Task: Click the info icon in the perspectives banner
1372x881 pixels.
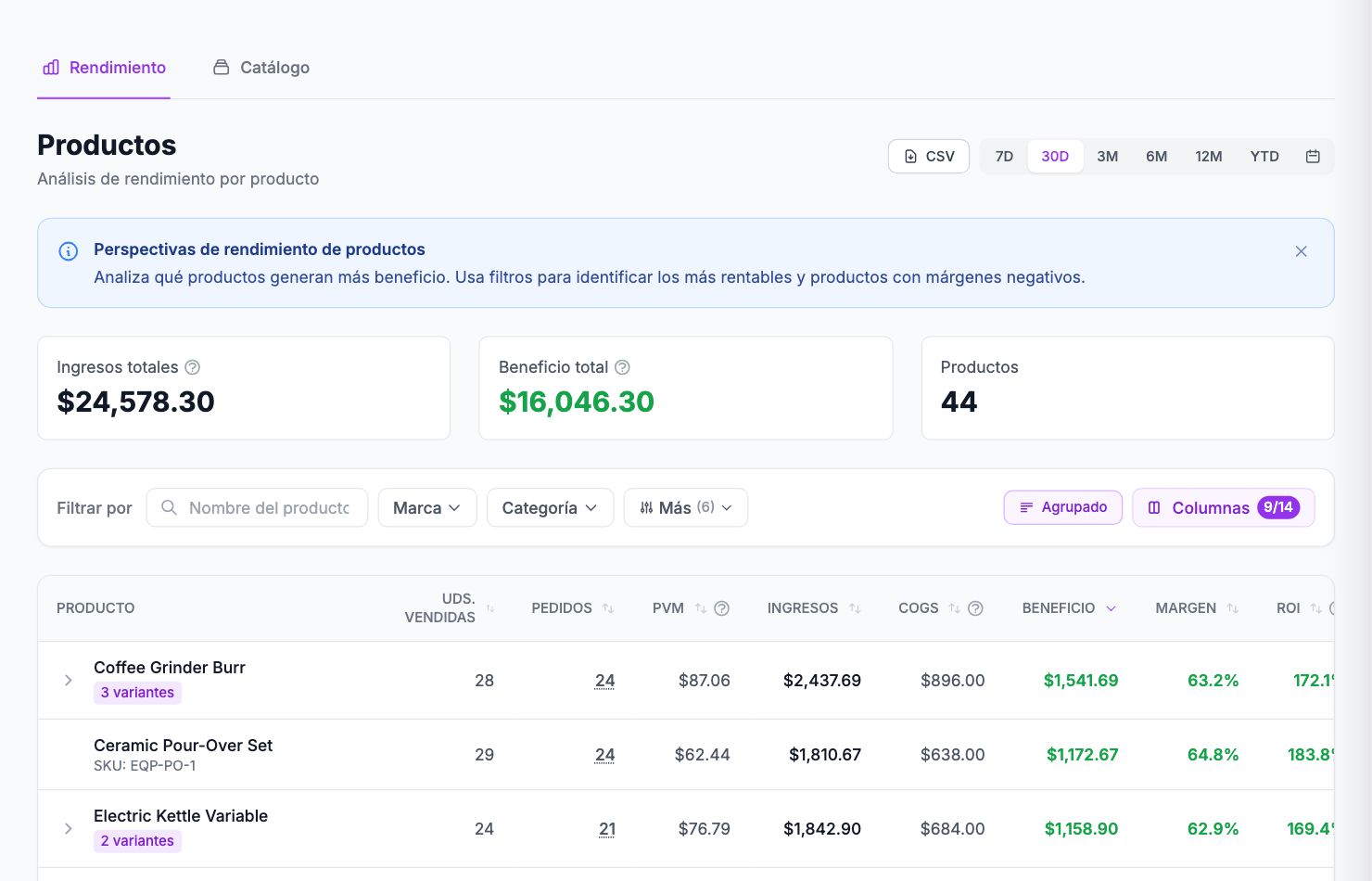Action: pos(69,251)
